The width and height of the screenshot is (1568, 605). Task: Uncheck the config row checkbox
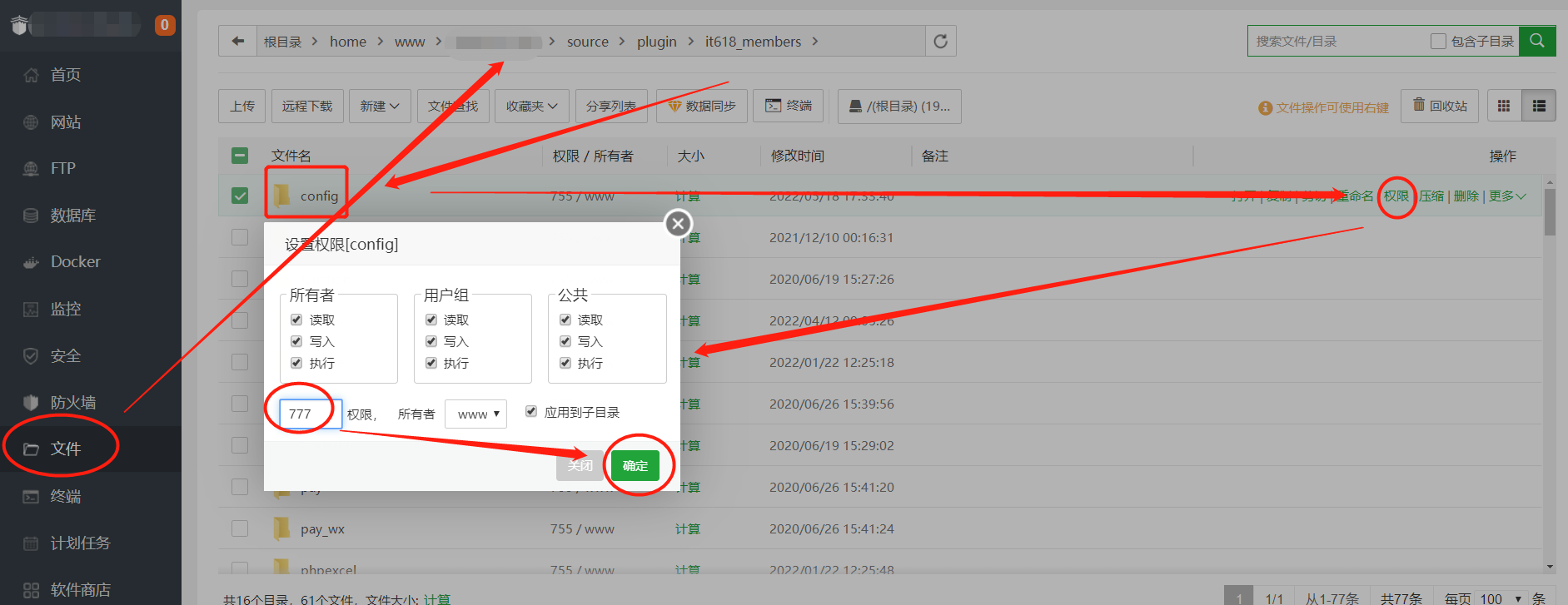(x=240, y=196)
